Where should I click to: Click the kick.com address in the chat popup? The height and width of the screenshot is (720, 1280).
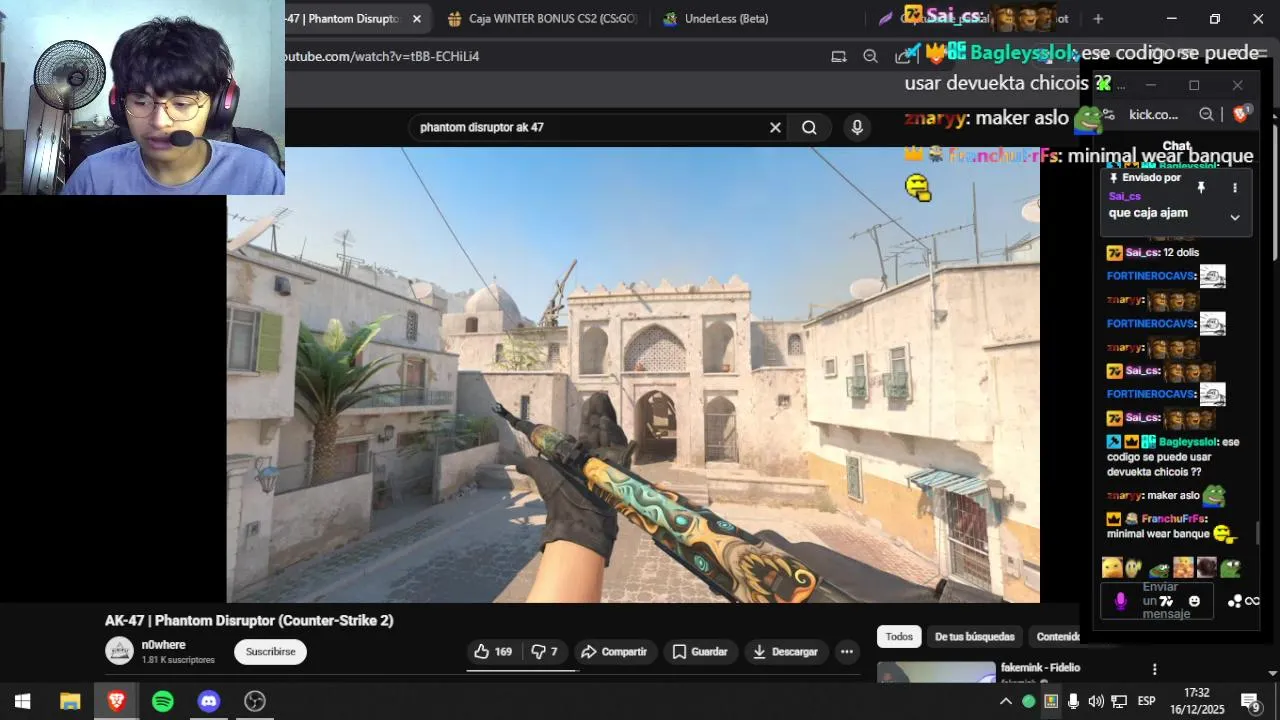[1153, 115]
